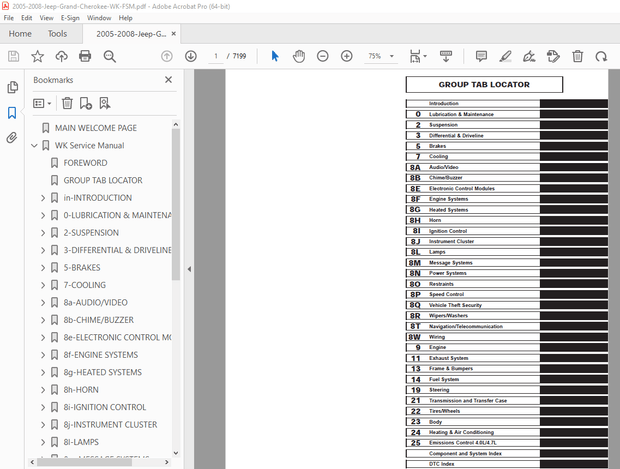This screenshot has width=620, height=469.
Task: Add a comment sticky note
Action: [x=481, y=56]
